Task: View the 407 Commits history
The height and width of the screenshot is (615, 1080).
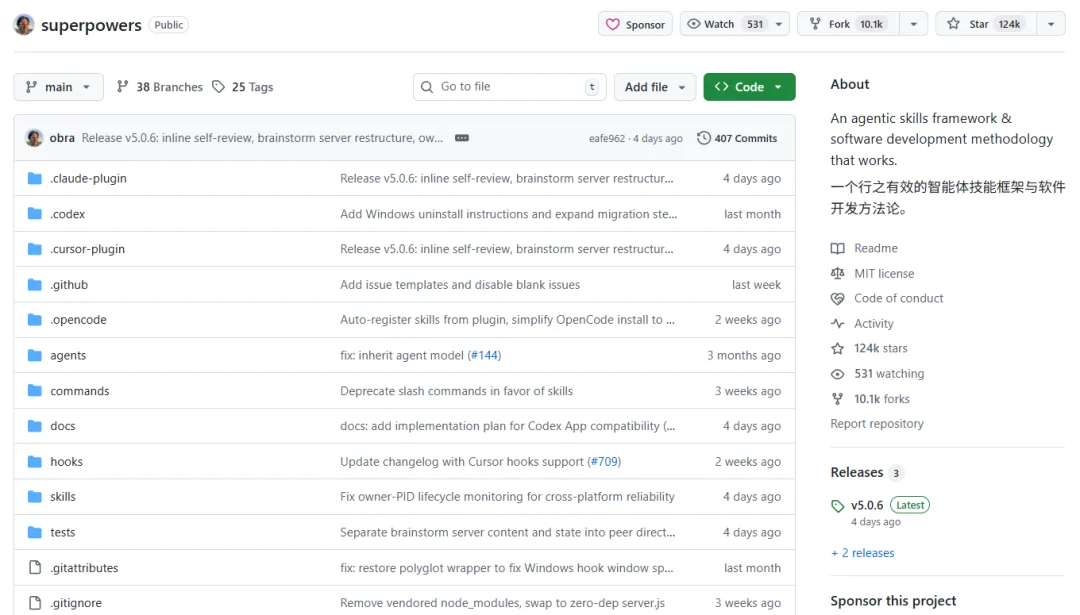Action: [737, 138]
